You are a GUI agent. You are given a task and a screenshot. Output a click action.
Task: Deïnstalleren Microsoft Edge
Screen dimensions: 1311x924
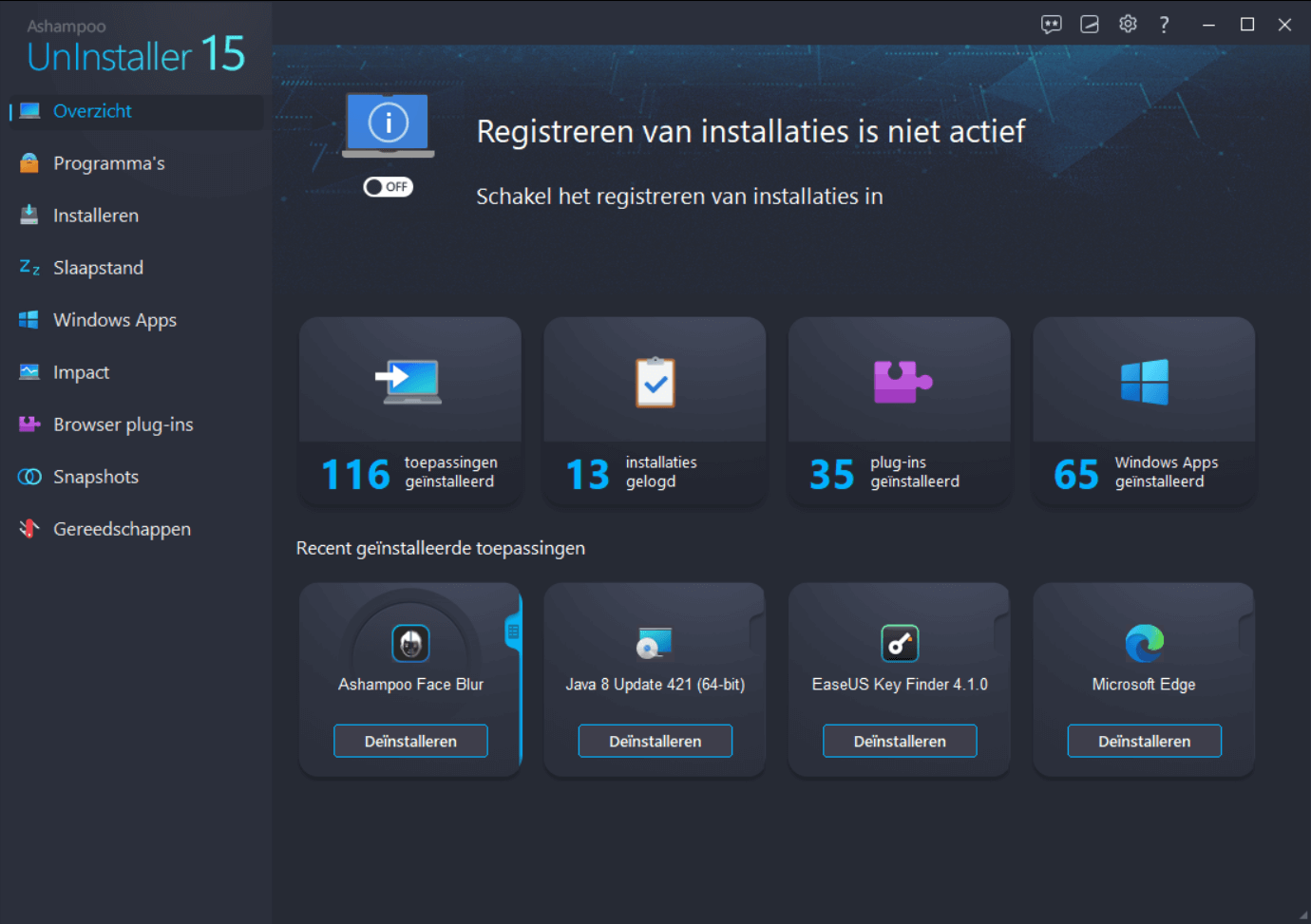(1144, 741)
